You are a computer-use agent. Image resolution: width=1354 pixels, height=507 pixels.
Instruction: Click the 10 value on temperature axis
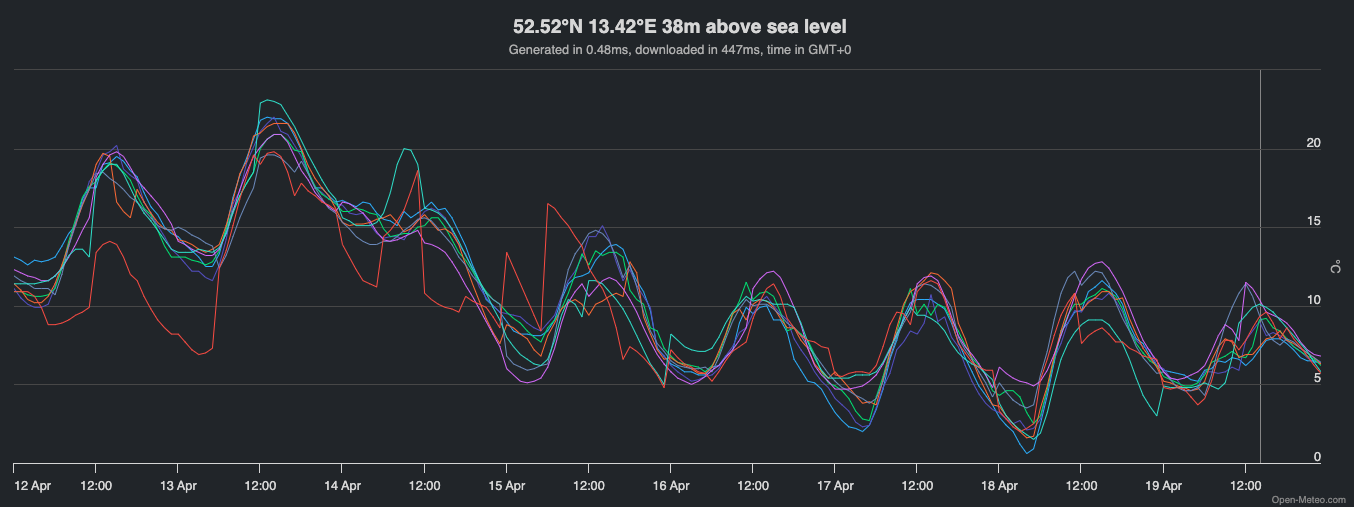(x=1314, y=300)
